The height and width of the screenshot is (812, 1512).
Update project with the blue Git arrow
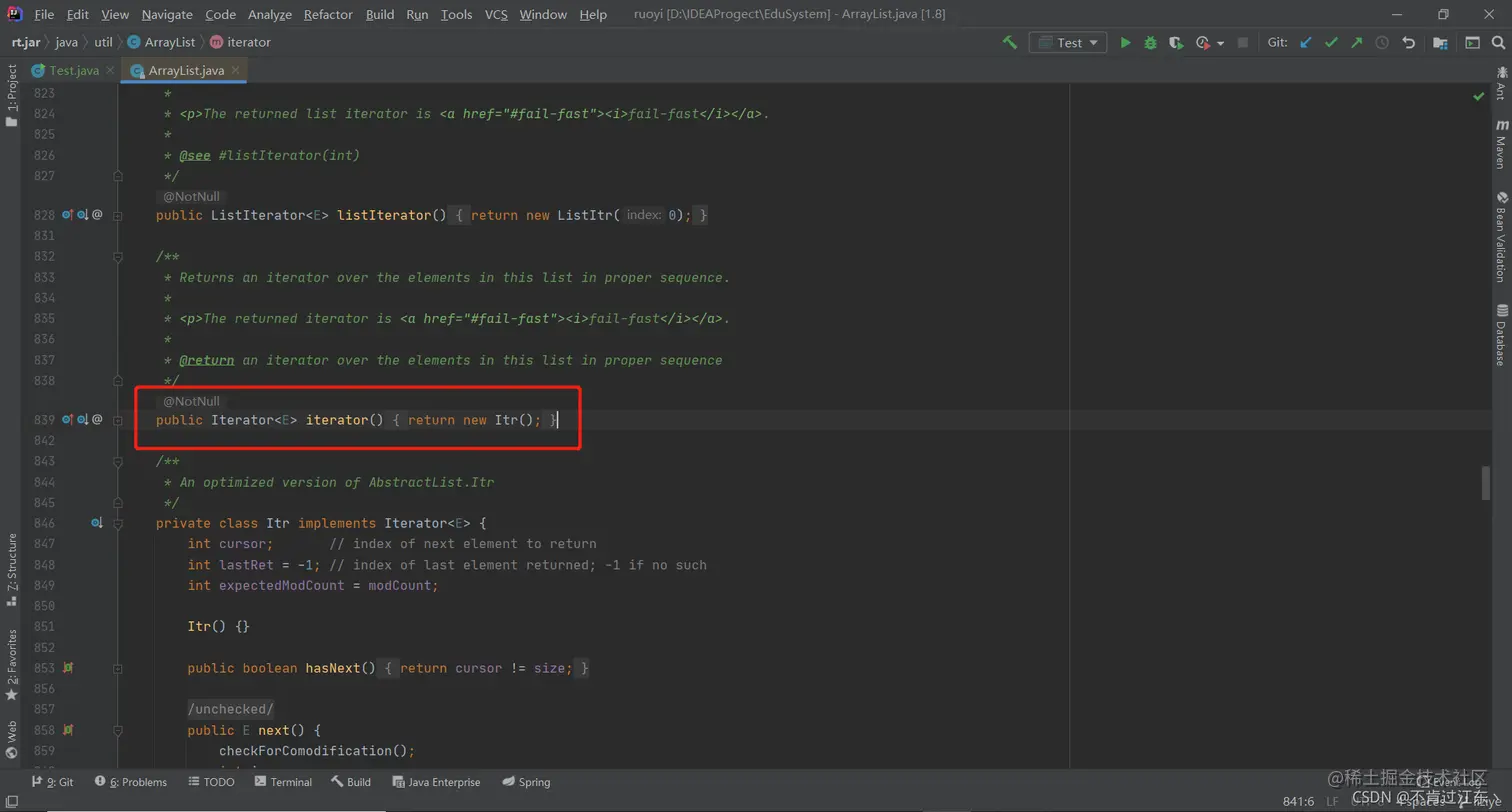(1306, 43)
